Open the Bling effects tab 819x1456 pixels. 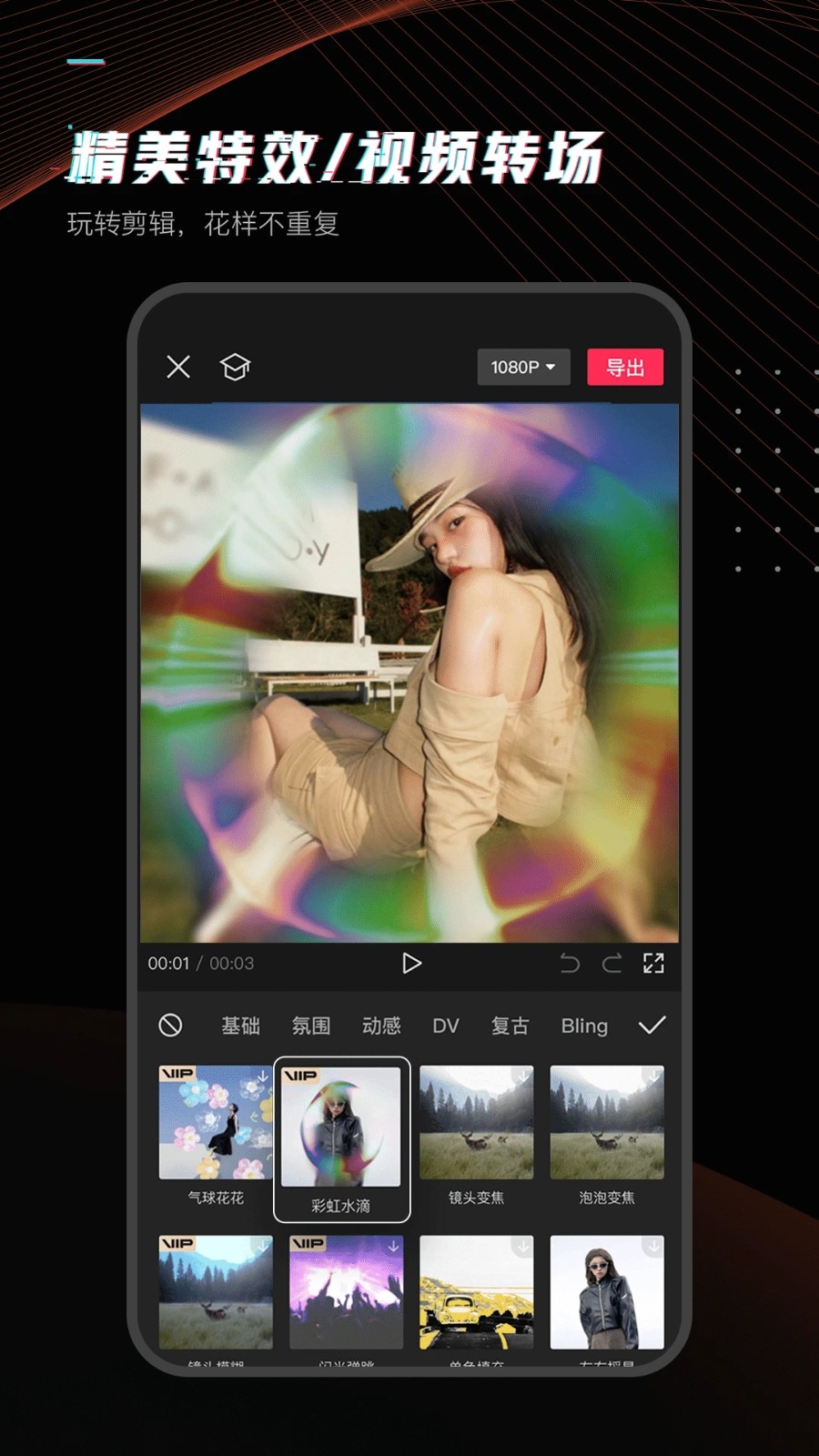(584, 1026)
